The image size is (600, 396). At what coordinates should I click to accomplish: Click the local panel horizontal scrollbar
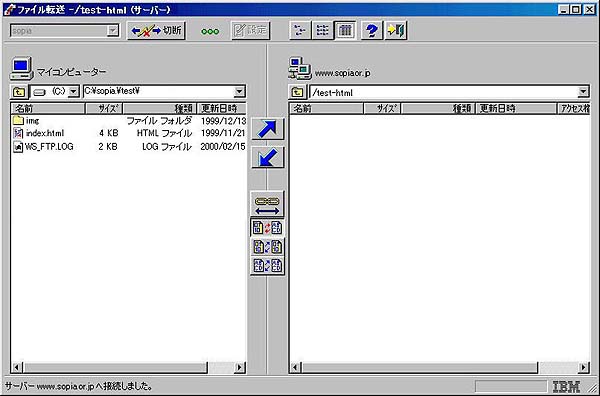coord(128,368)
